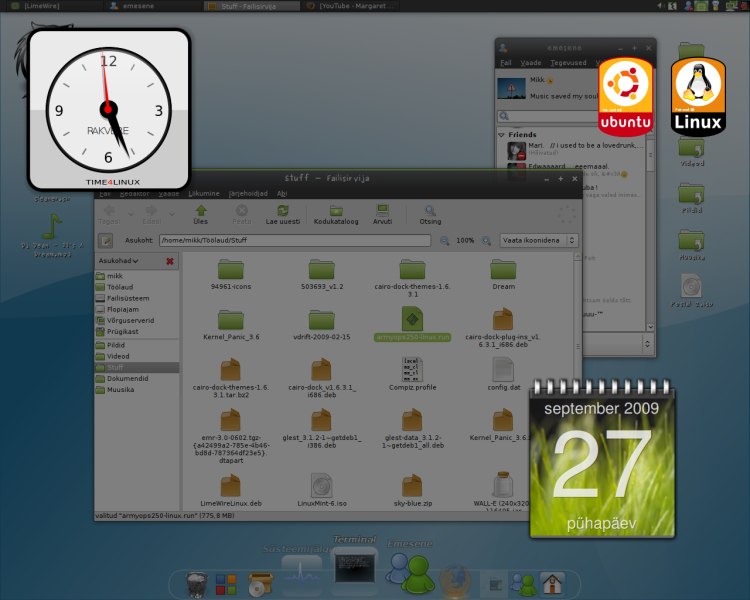The image size is (750, 600).
Task: Open Tegevused menu in emesene
Action: click(x=568, y=63)
